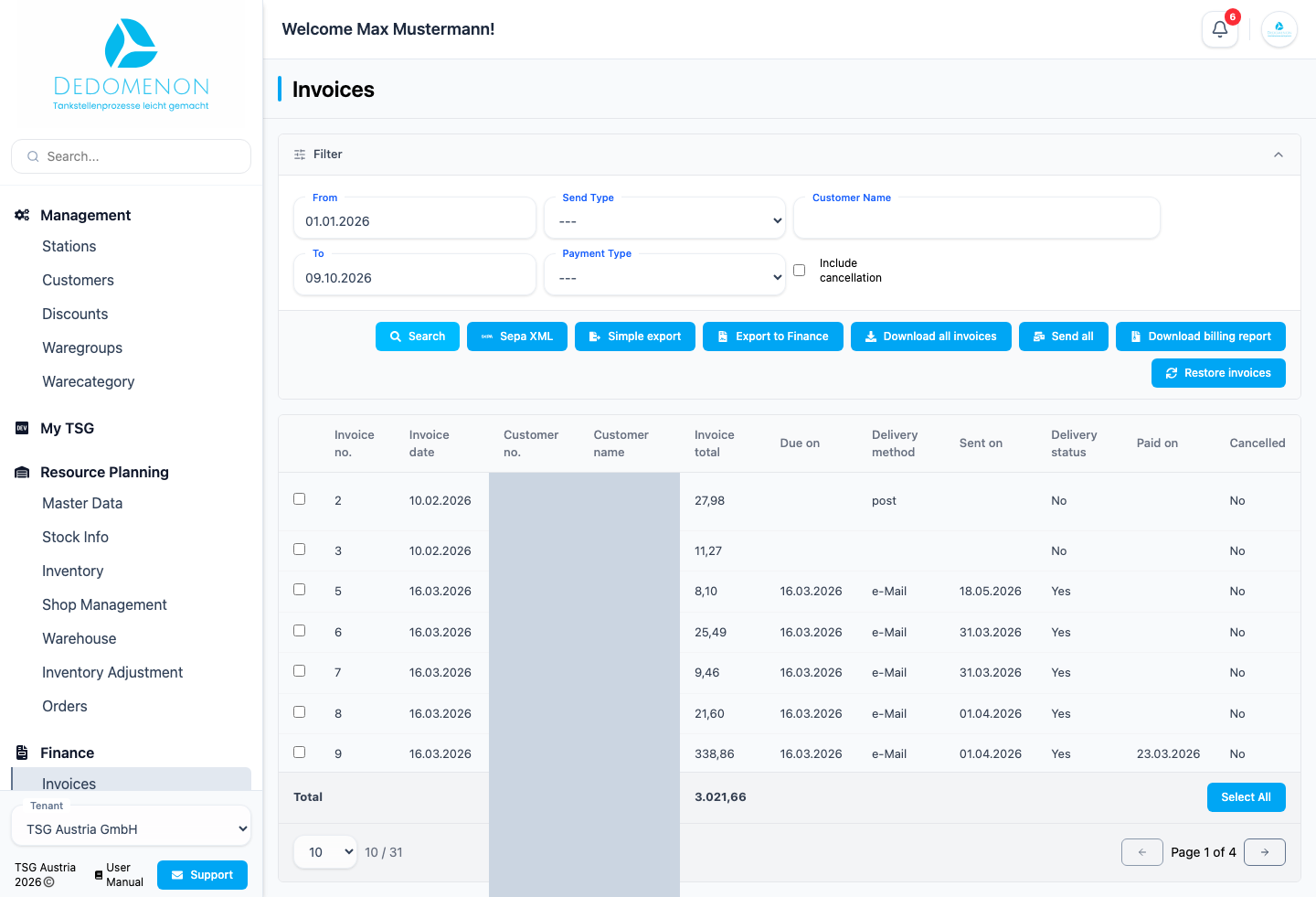This screenshot has height=897, width=1316.
Task: Click Export to Finance button
Action: click(x=773, y=336)
